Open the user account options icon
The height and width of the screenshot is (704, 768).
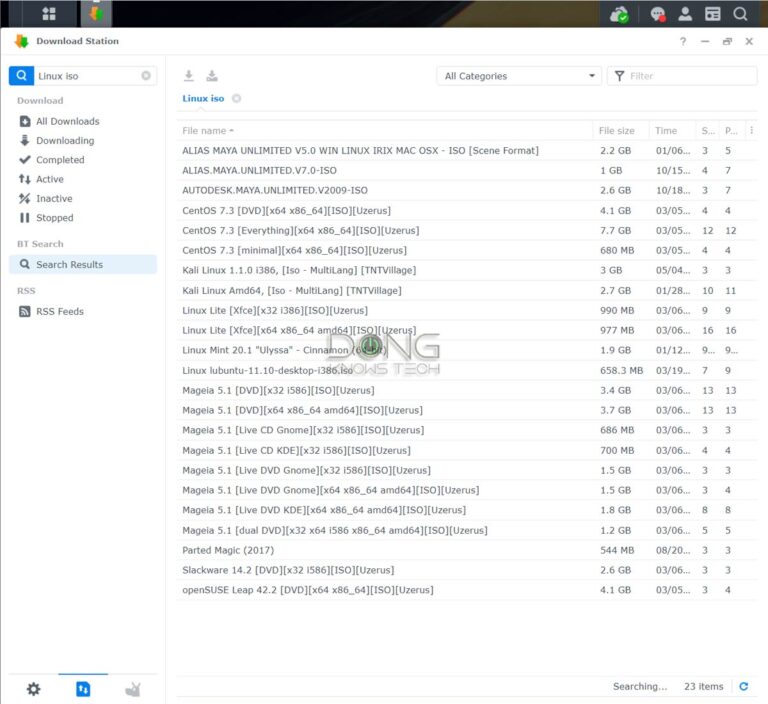coord(685,14)
